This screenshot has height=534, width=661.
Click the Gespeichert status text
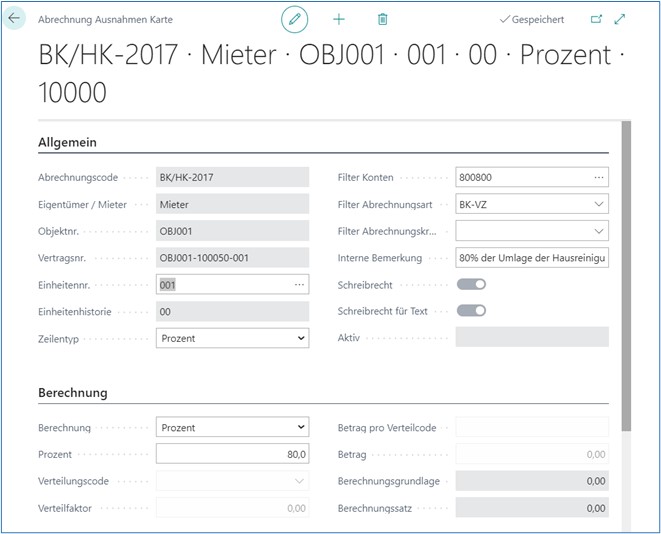pyautogui.click(x=537, y=19)
